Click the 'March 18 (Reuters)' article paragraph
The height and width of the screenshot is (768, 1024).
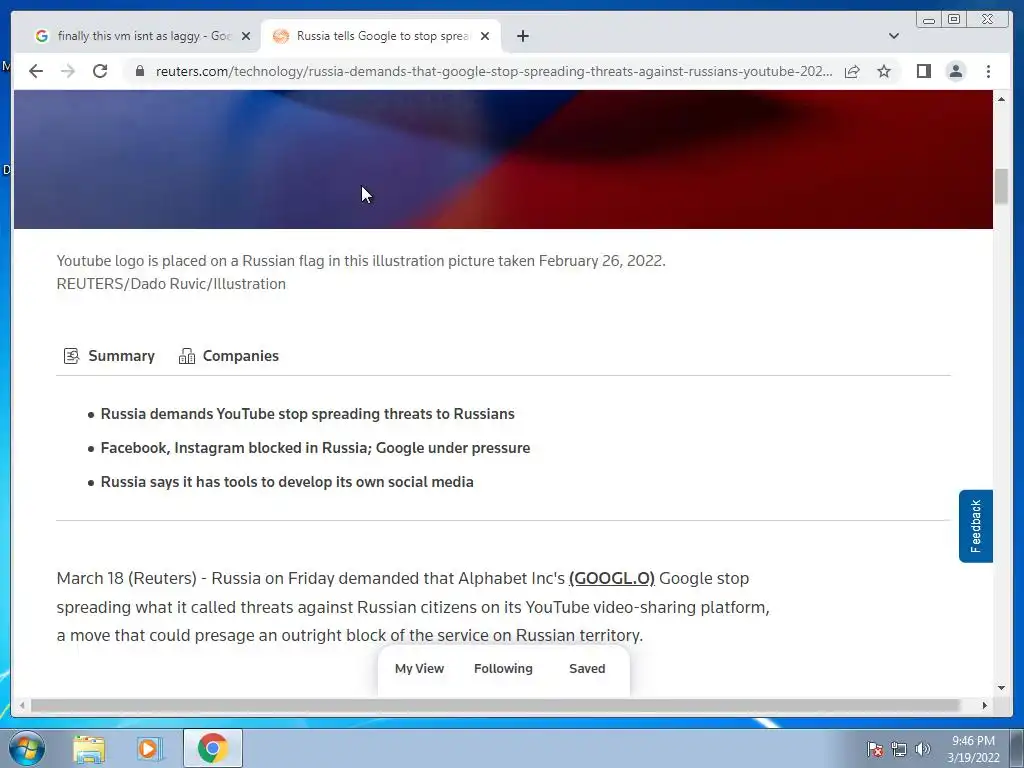click(x=413, y=607)
